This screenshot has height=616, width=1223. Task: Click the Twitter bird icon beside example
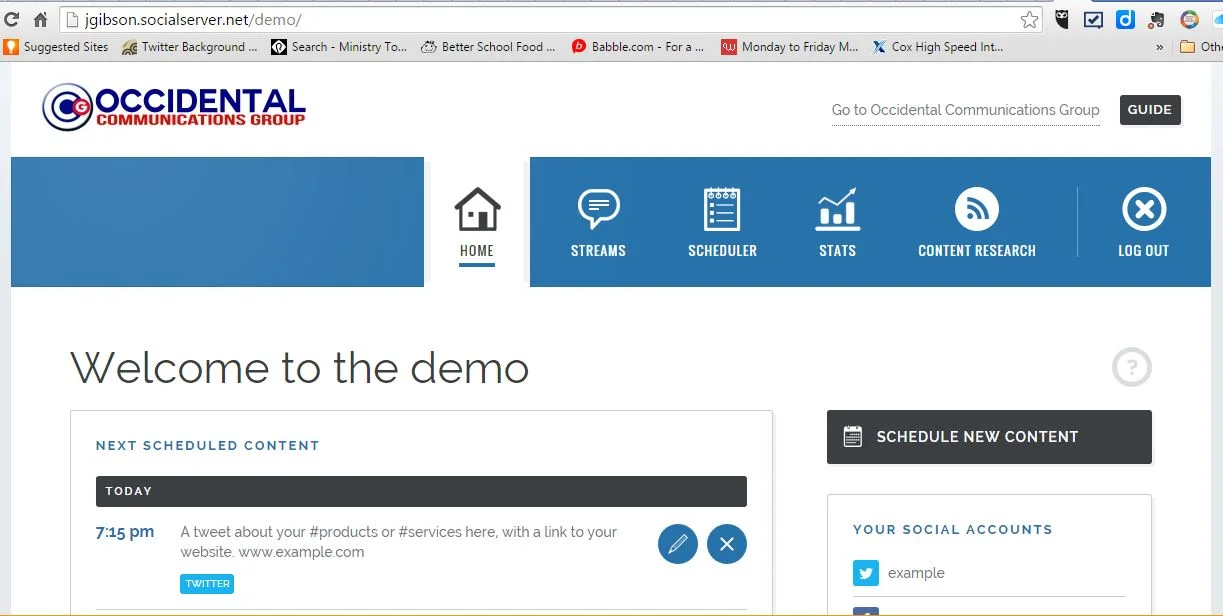[866, 573]
